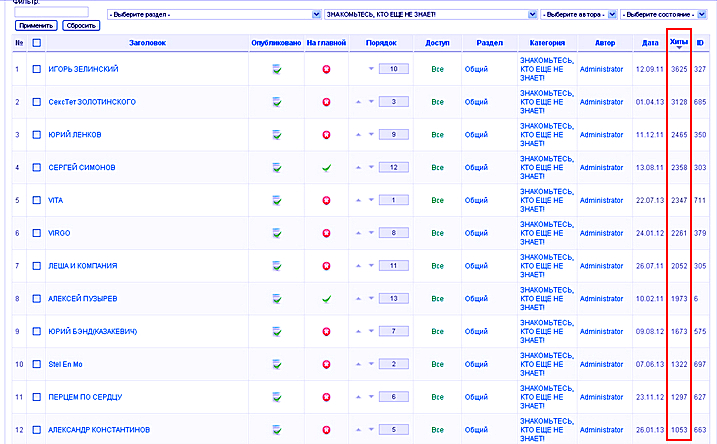
Task: Click order field with value 13
Action: (394, 299)
